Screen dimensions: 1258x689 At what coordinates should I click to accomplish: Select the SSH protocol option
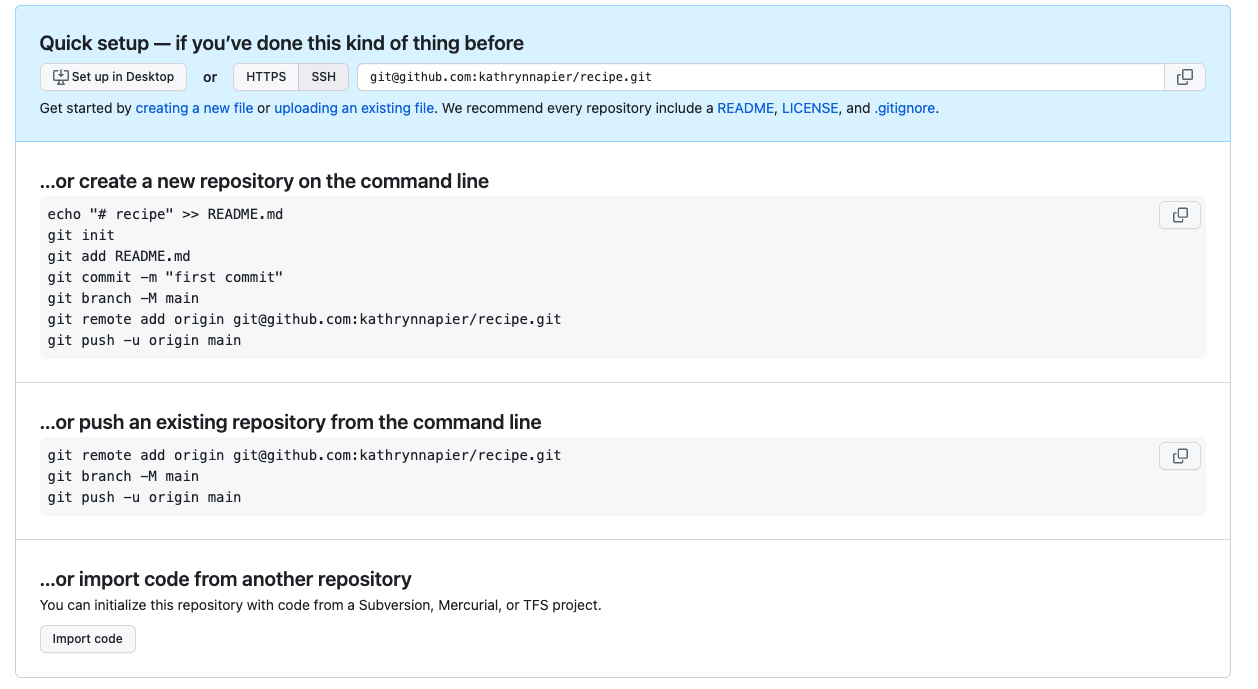[x=324, y=77]
